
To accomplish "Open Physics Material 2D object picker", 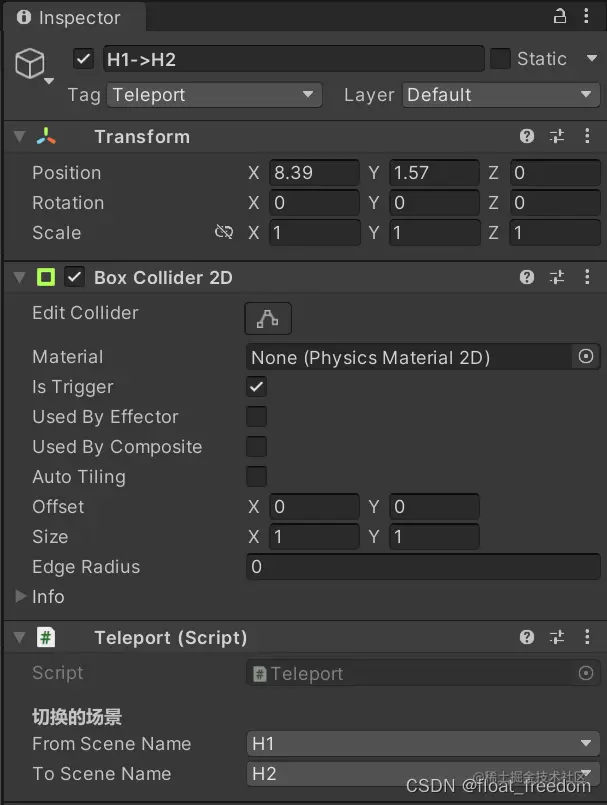I will [x=586, y=356].
